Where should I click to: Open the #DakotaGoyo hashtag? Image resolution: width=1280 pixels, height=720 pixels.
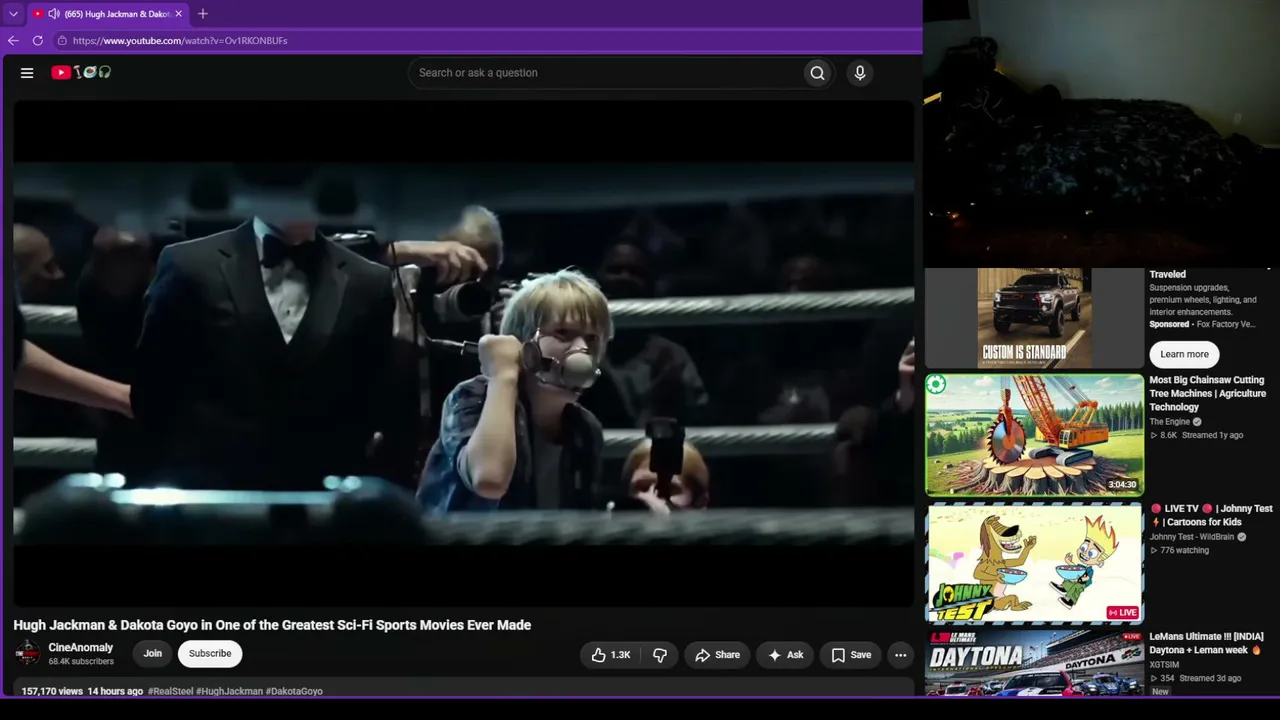(x=294, y=691)
